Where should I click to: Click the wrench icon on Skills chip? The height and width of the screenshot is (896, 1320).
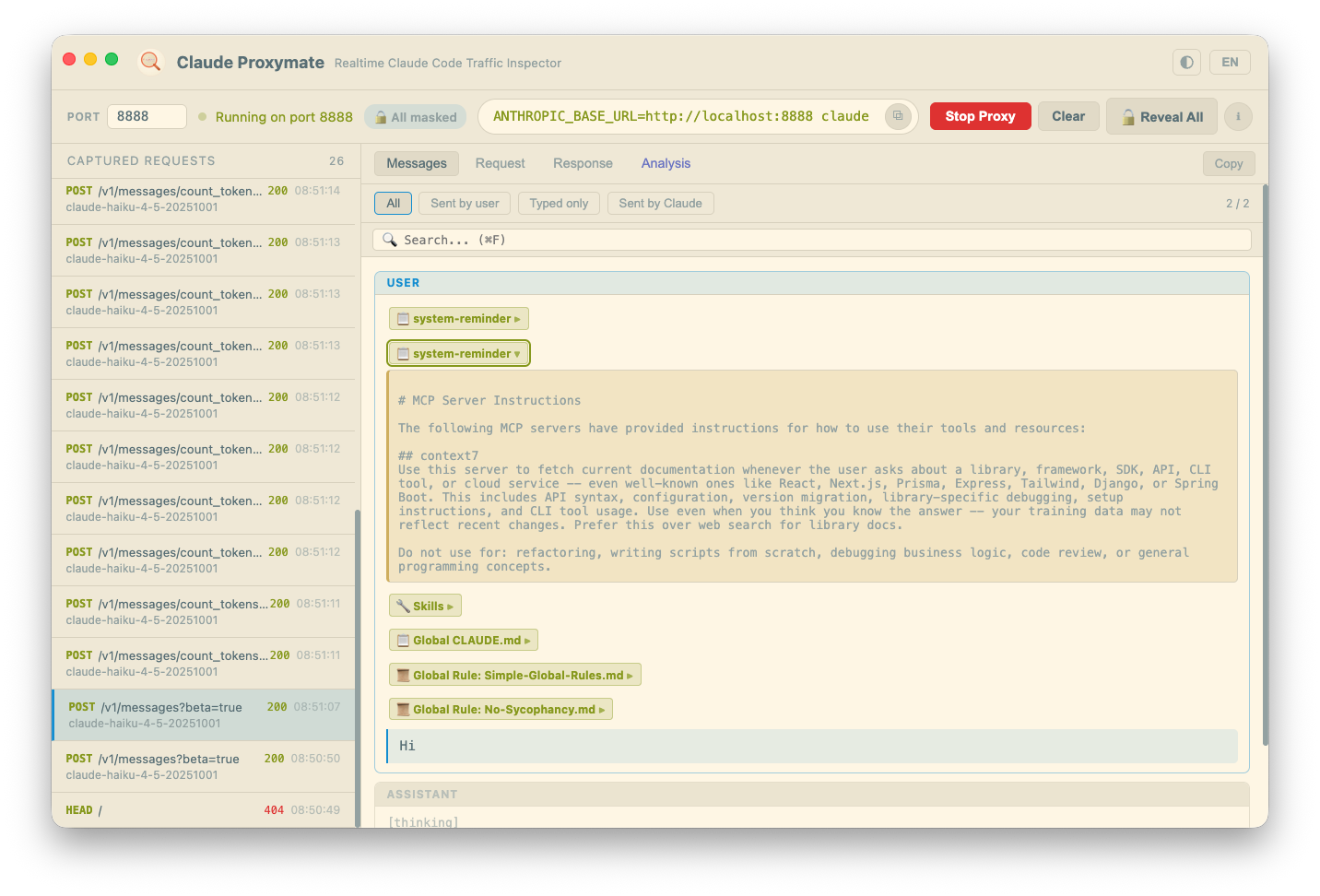403,606
